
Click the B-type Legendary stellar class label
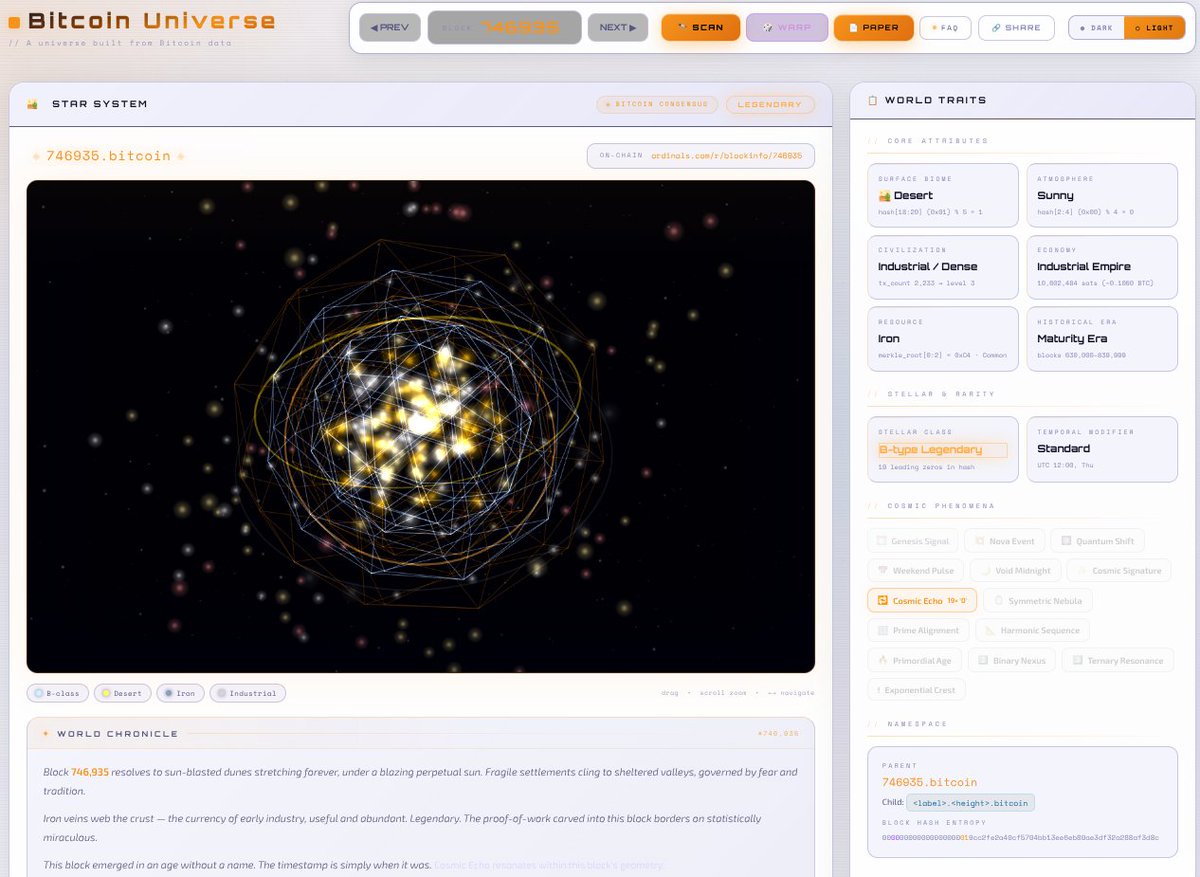coord(943,450)
